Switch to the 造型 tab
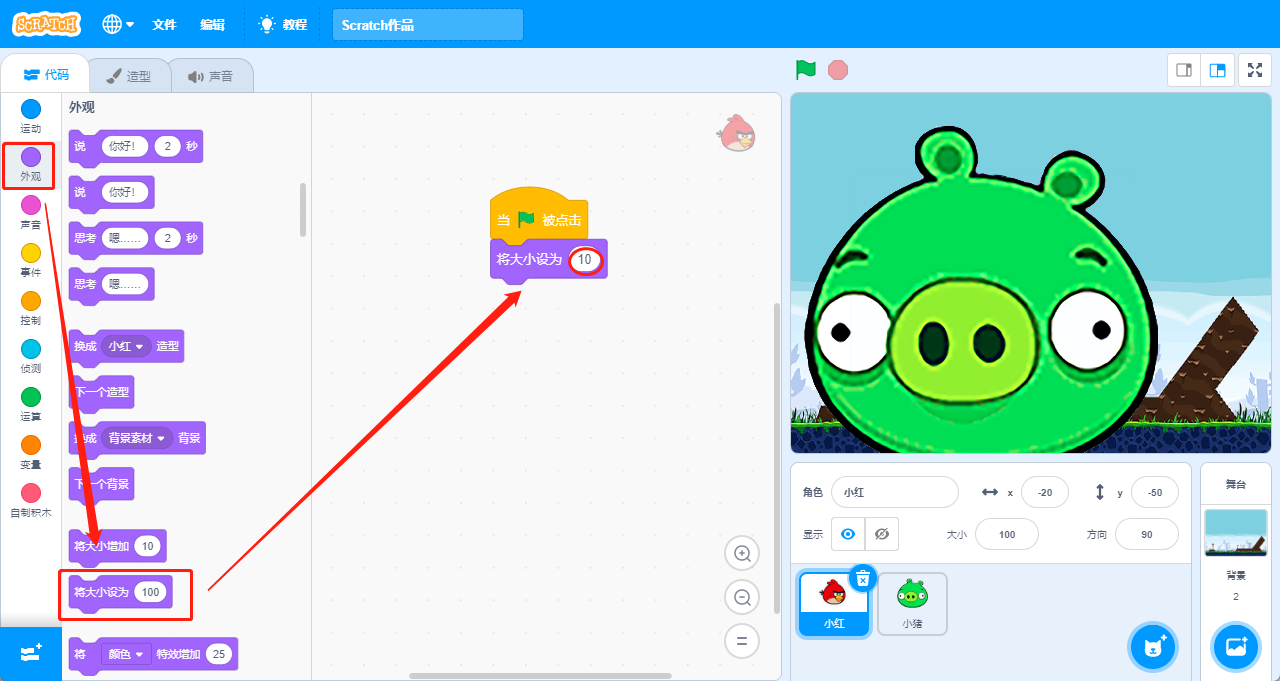Image resolution: width=1280 pixels, height=681 pixels. [x=128, y=76]
